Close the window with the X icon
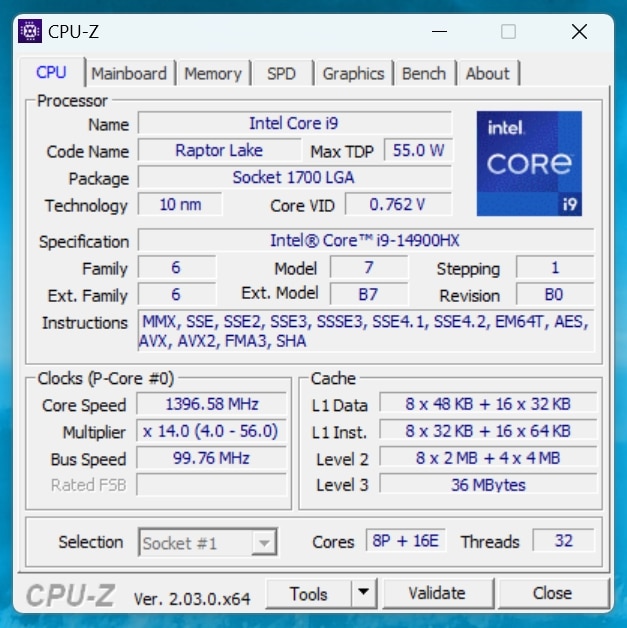This screenshot has width=627, height=628. (x=579, y=32)
